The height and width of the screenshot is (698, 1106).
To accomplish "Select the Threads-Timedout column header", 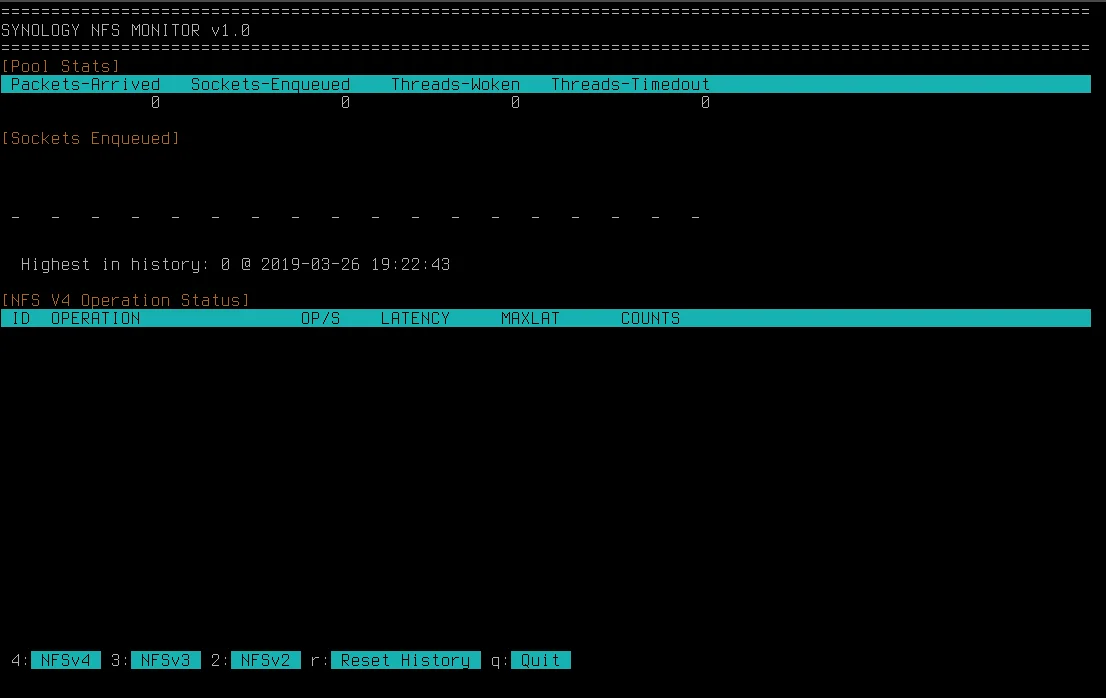I will [x=631, y=85].
